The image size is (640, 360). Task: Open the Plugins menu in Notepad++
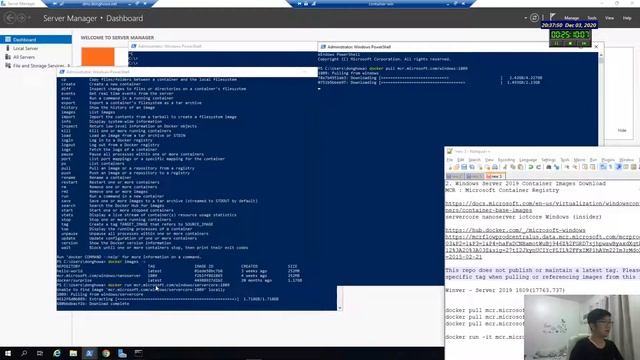608,160
